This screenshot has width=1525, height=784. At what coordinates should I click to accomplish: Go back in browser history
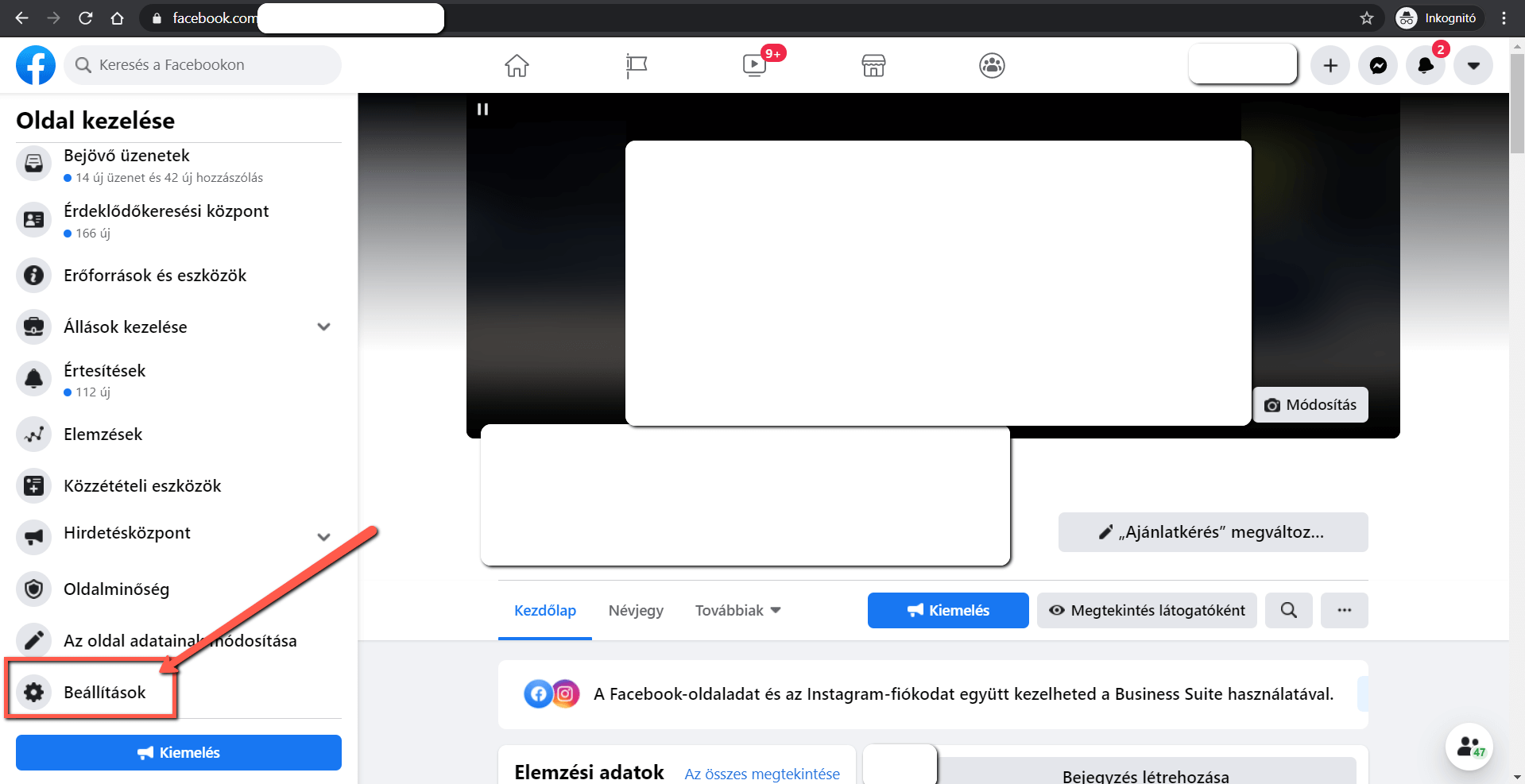click(21, 17)
